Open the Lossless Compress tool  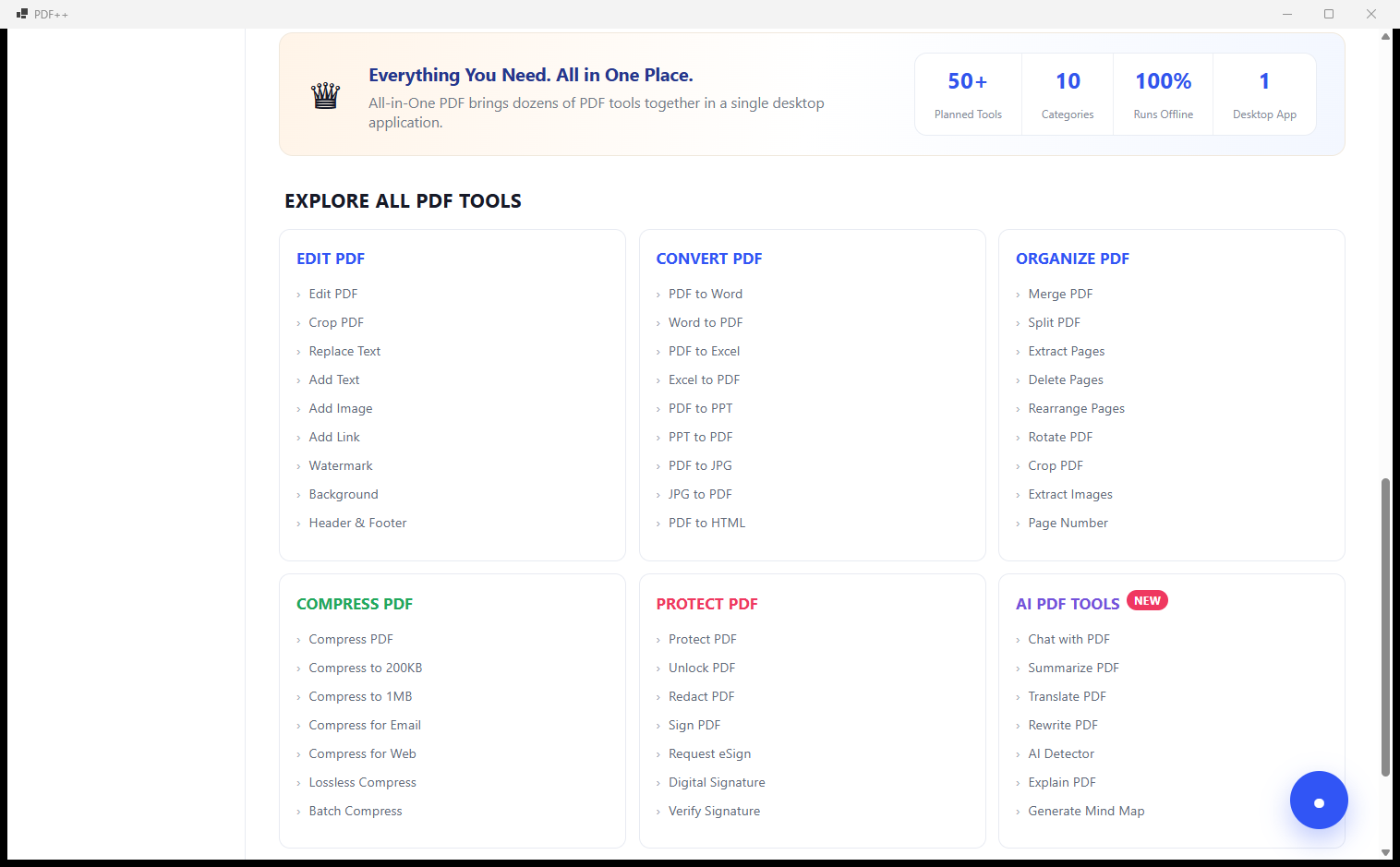tap(362, 782)
